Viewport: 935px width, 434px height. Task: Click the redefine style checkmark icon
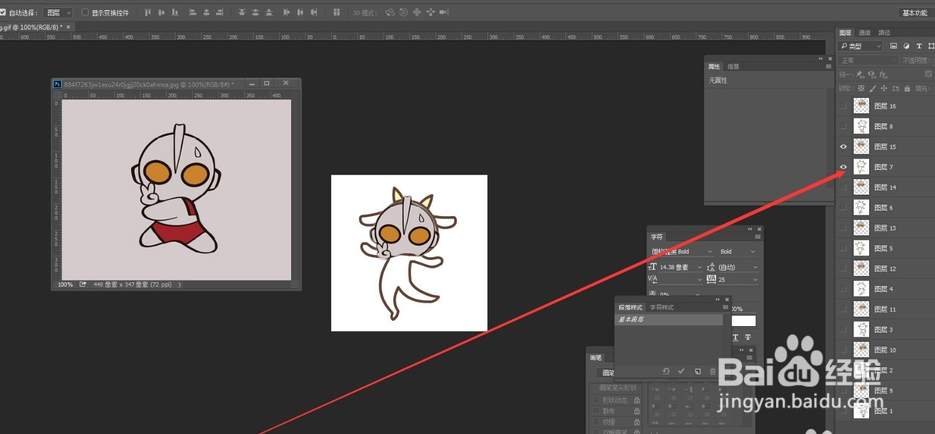pyautogui.click(x=681, y=371)
